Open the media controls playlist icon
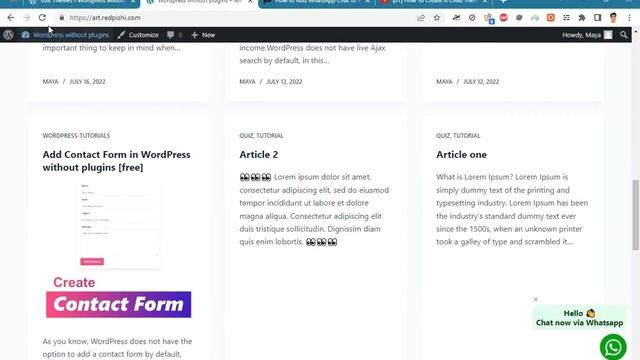The height and width of the screenshot is (360, 640). click(566, 18)
